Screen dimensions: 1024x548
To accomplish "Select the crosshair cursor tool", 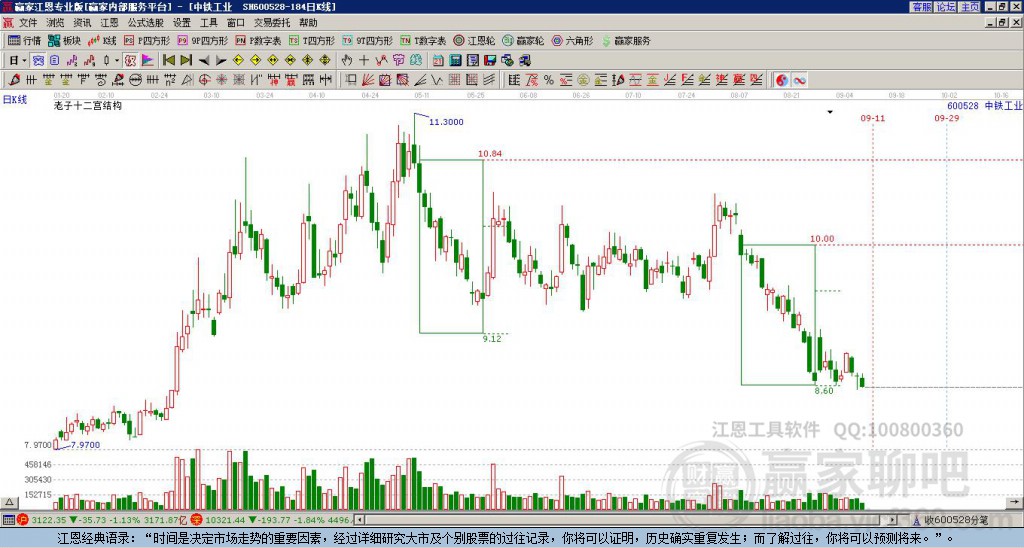I will click(364, 61).
